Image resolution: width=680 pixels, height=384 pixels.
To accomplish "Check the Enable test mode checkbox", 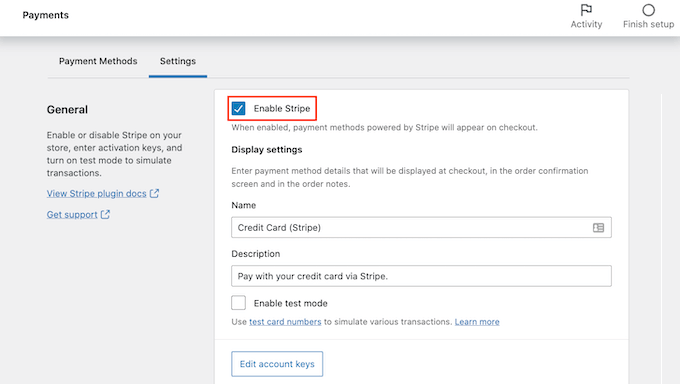I will pyautogui.click(x=239, y=303).
